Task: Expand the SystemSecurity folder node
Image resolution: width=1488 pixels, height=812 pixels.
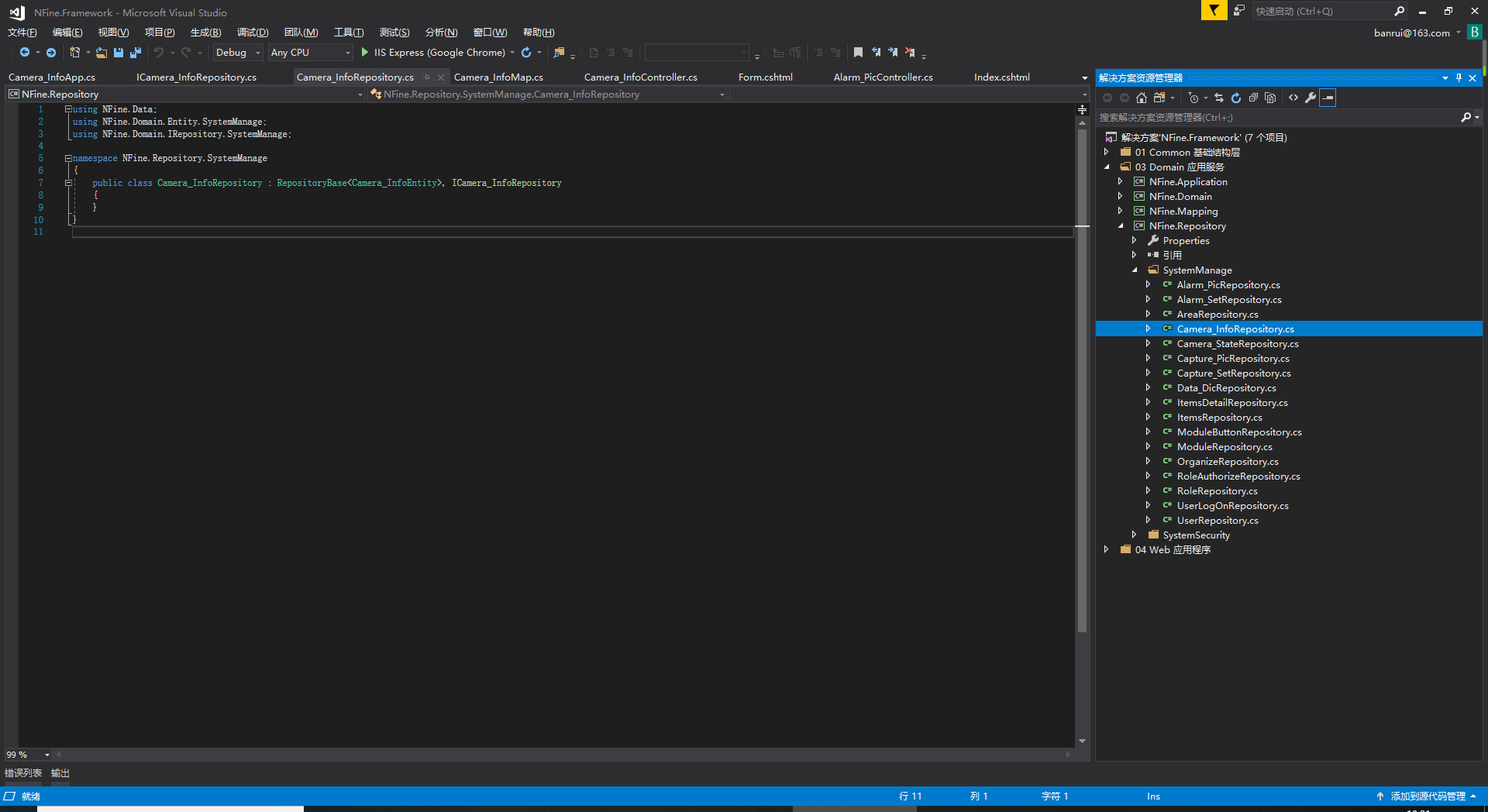Action: (1135, 535)
